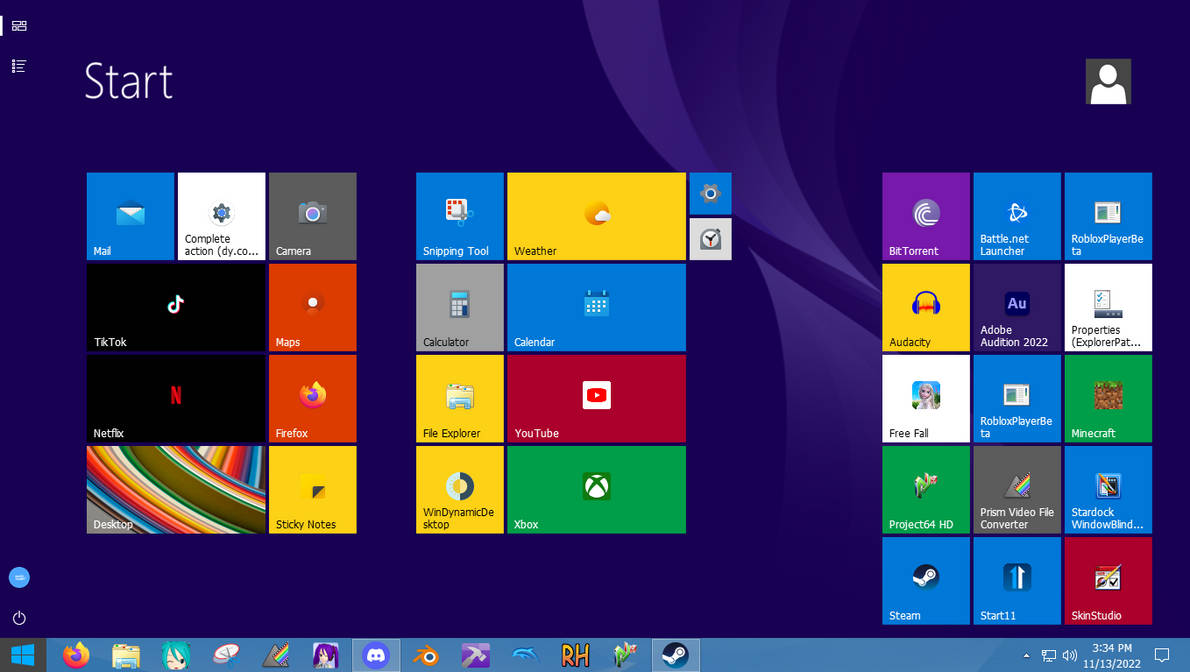Screen dimensions: 1190x672
Task: Open the Sticky Notes tile
Action: pos(313,490)
